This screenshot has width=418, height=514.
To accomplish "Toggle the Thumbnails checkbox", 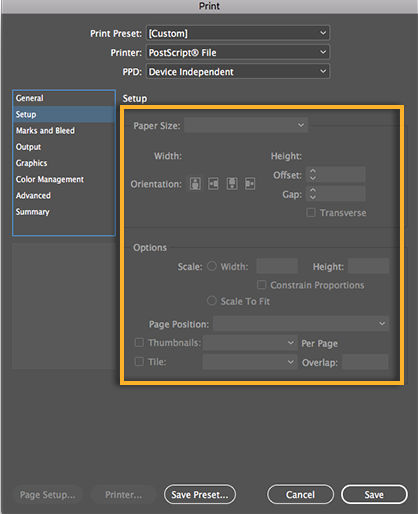I will [139, 342].
